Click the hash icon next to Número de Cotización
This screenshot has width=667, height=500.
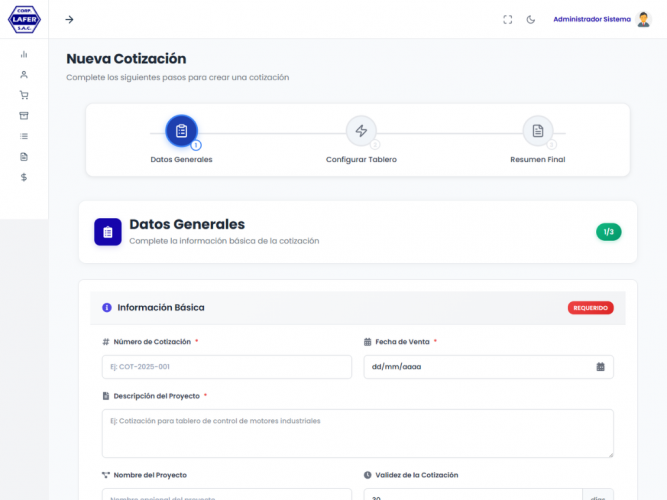point(106,342)
